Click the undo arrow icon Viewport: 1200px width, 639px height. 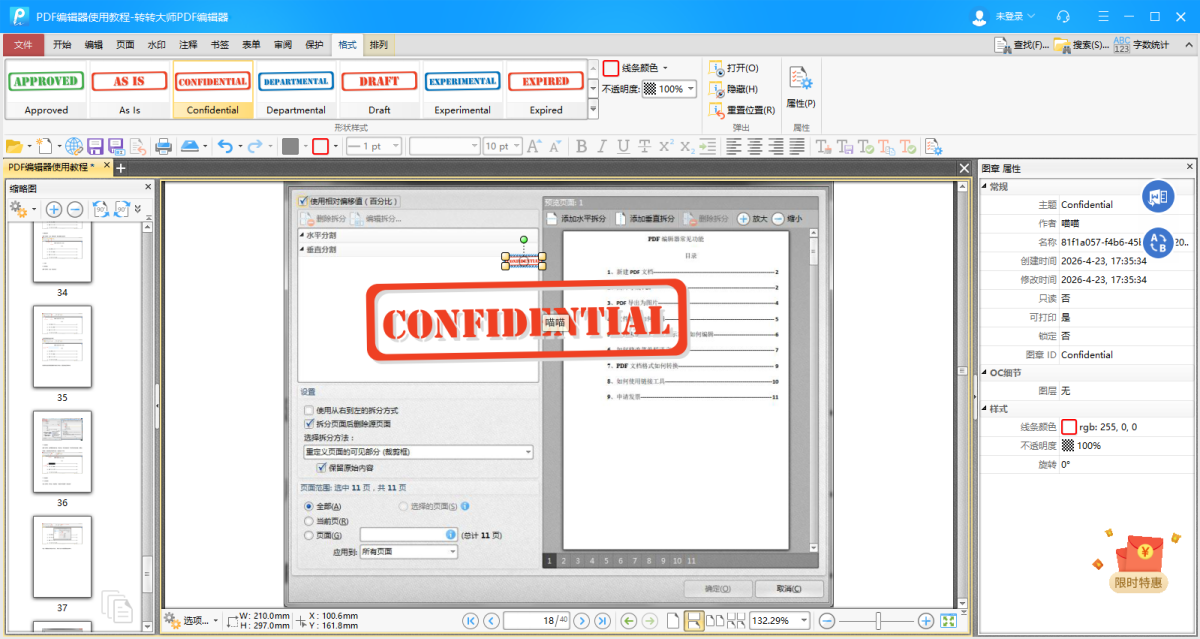224,146
